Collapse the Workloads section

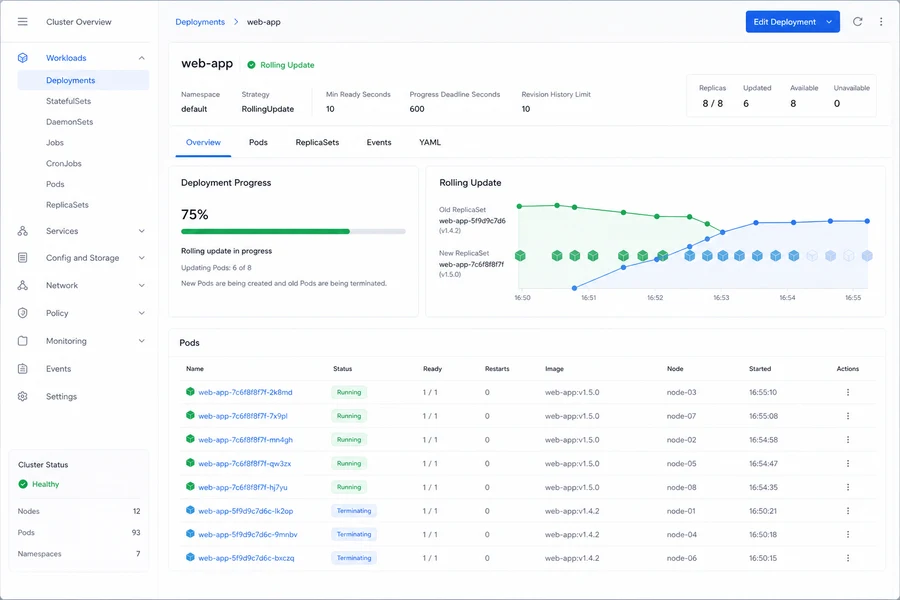coord(141,58)
